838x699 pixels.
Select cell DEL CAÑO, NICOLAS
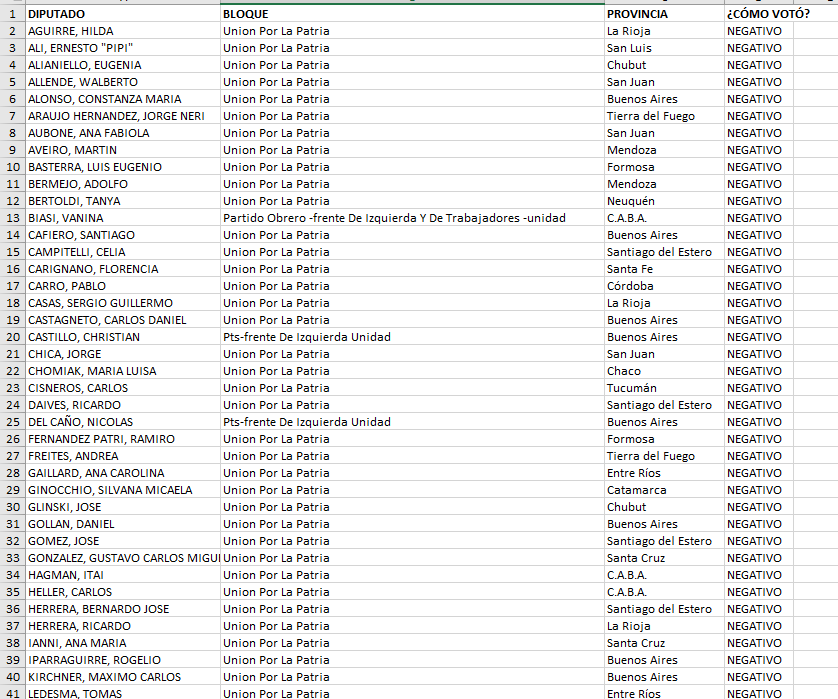point(123,422)
